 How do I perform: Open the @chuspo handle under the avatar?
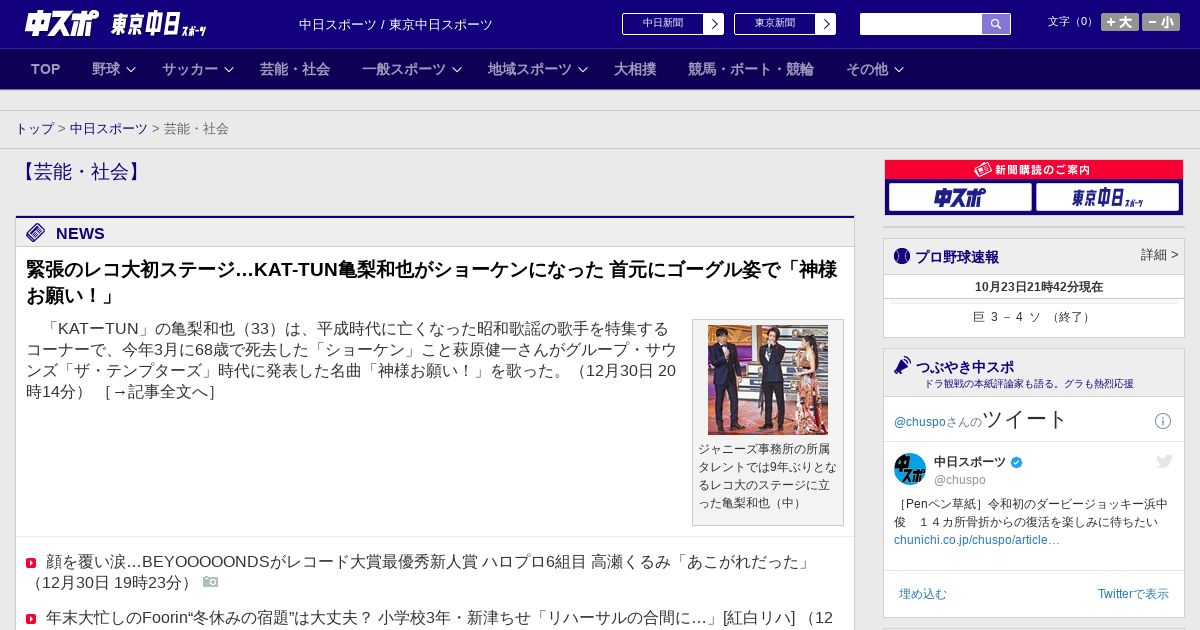[960, 480]
